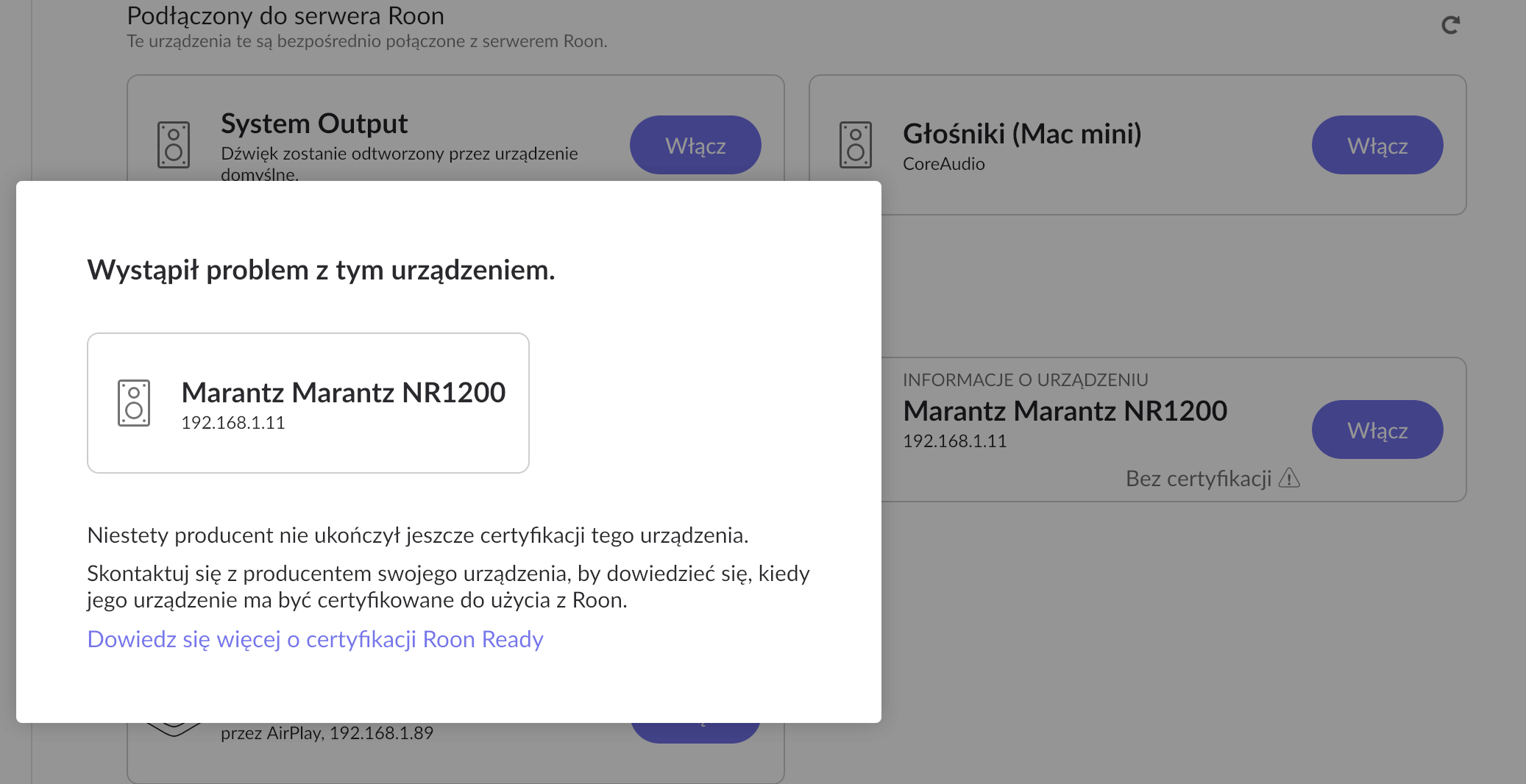Click the Marantz Marantz NR1200 background title
This screenshot has width=1526, height=784.
coord(1065,411)
